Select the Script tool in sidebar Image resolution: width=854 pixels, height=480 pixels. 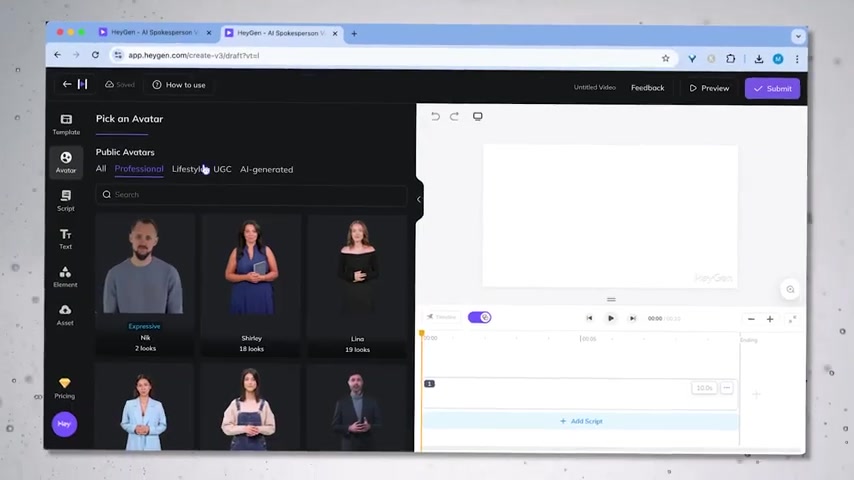66,200
